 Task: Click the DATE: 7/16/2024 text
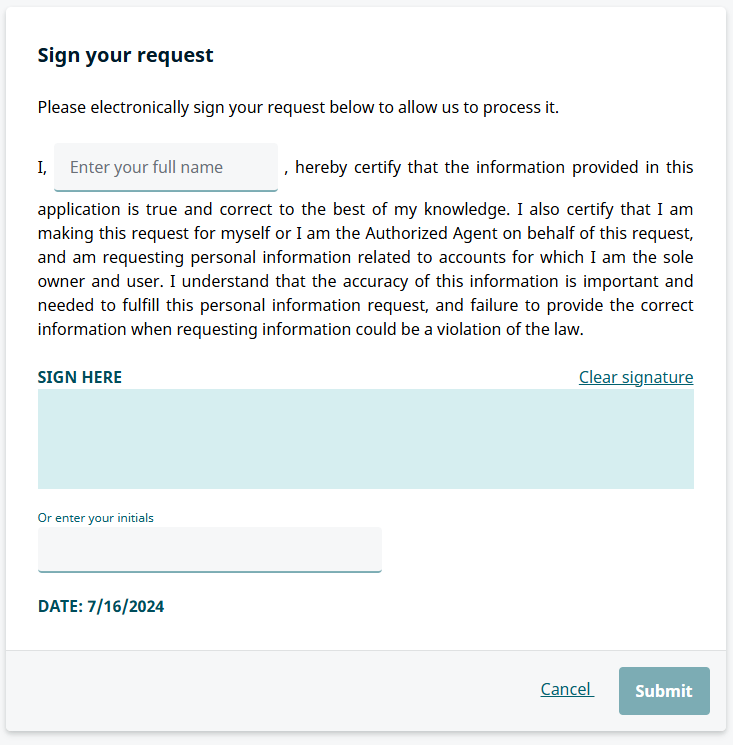click(101, 606)
